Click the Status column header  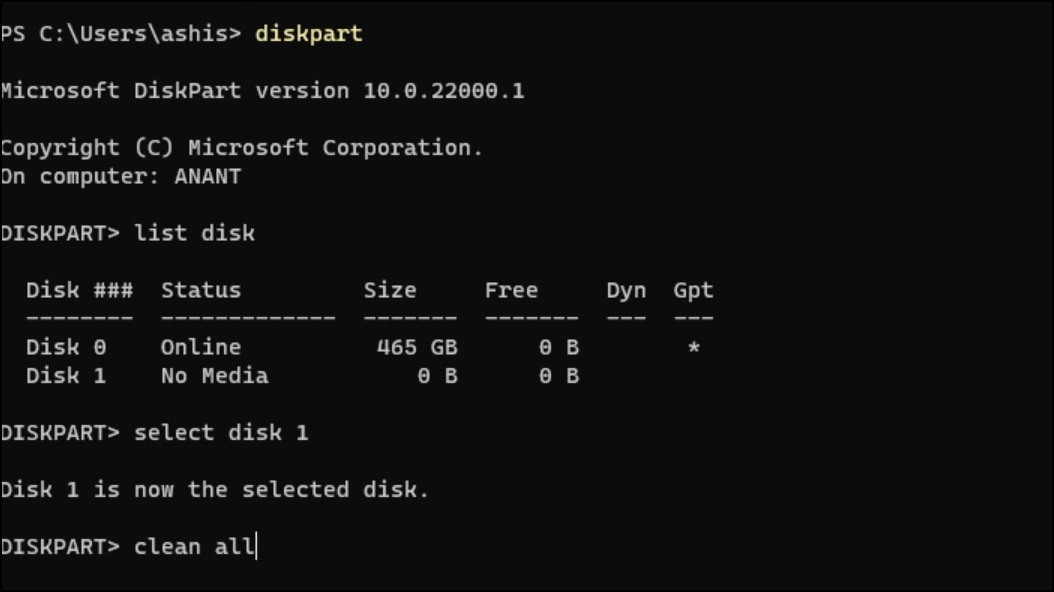coord(200,290)
